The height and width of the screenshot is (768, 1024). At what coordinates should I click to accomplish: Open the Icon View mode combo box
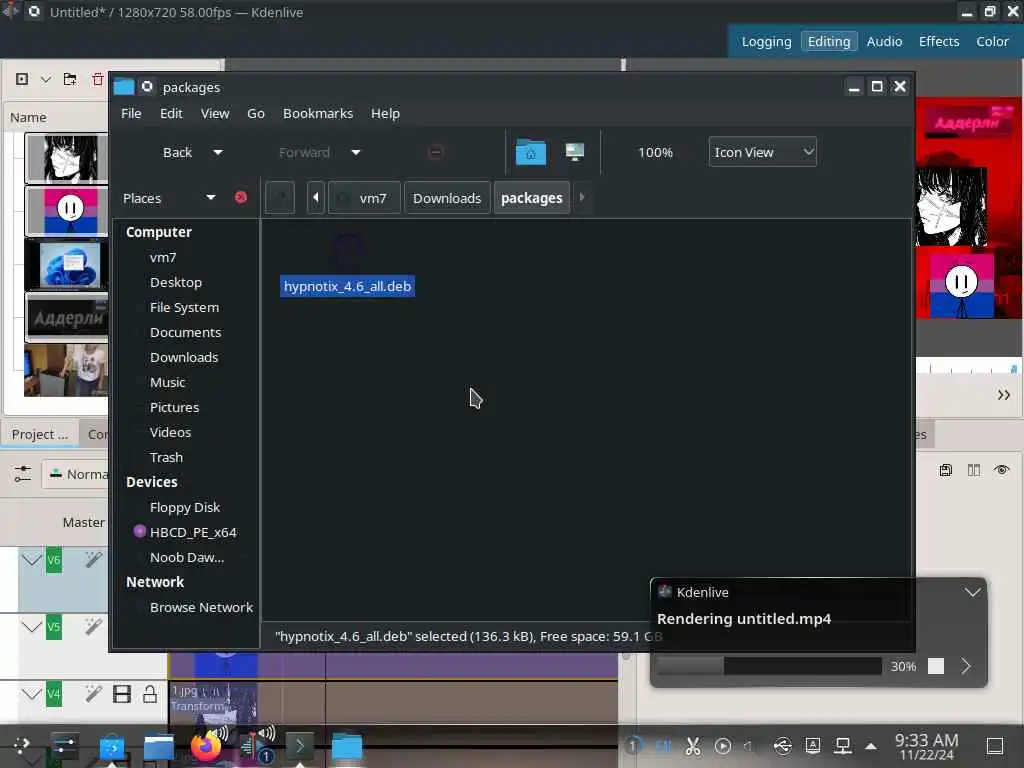(x=762, y=152)
